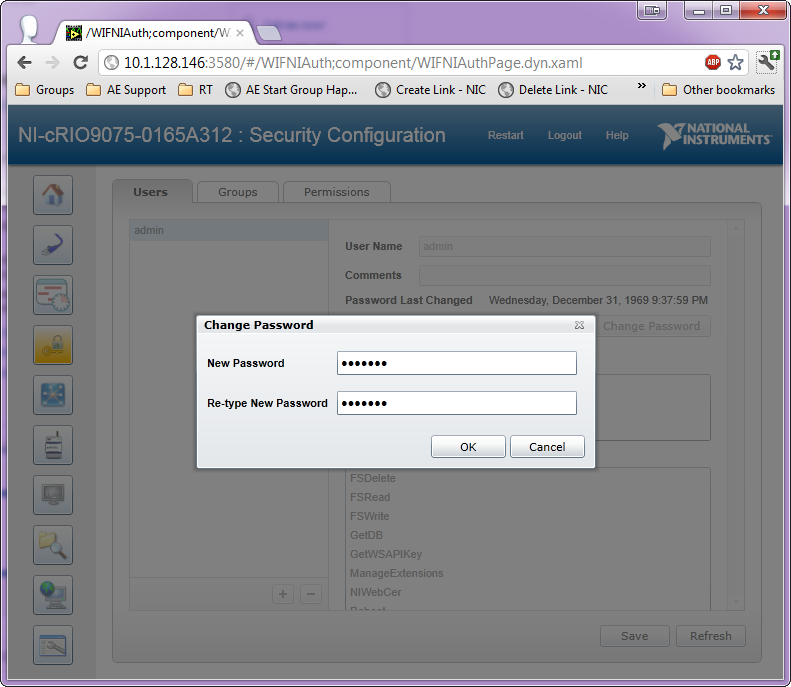Viewport: 791px width, 687px height.
Task: Open the Network Configuration sidebar icon
Action: point(53,245)
